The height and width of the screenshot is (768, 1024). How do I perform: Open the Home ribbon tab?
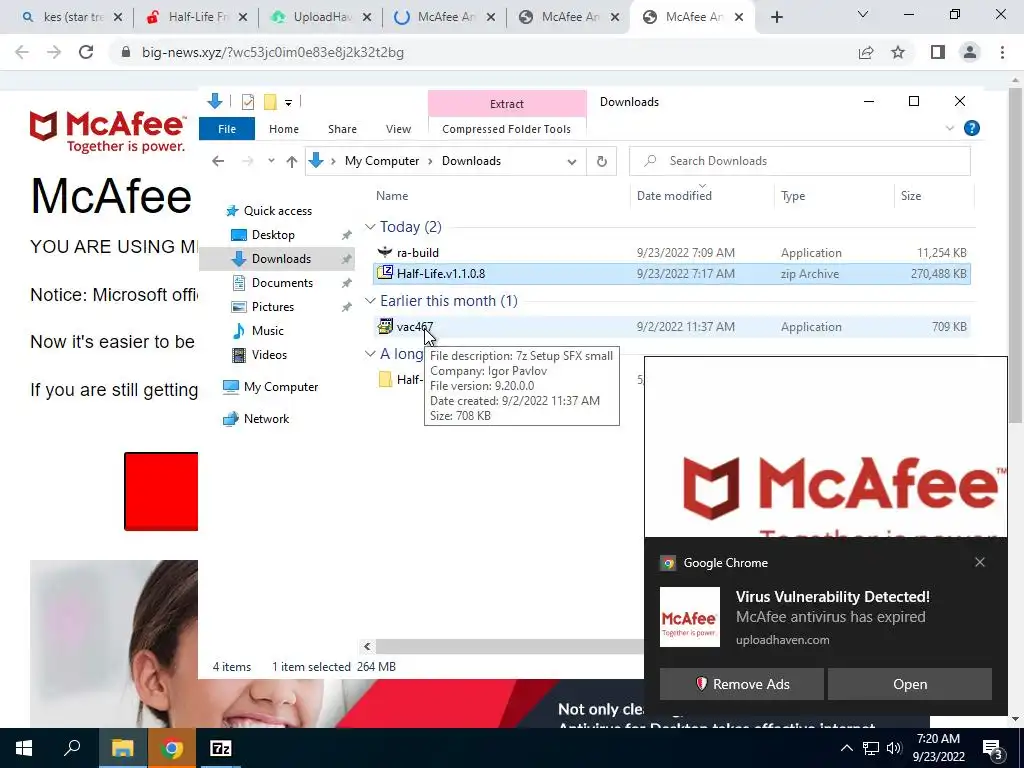coord(283,129)
